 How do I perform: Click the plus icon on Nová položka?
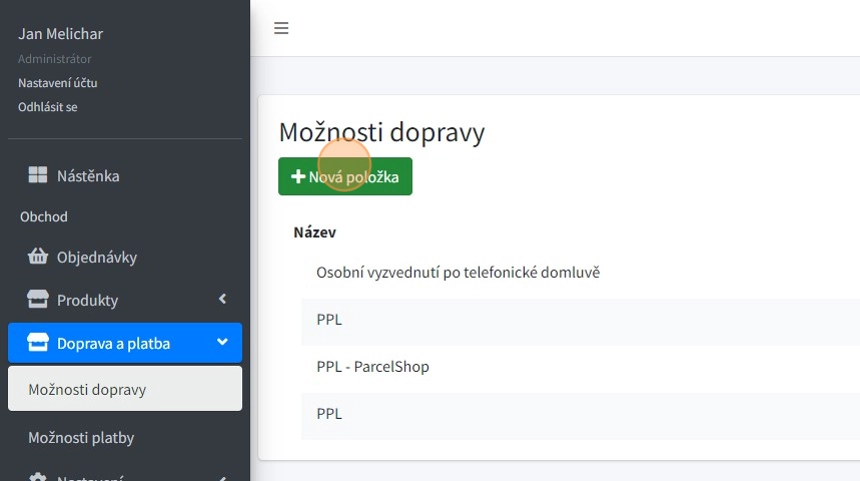pyautogui.click(x=297, y=177)
